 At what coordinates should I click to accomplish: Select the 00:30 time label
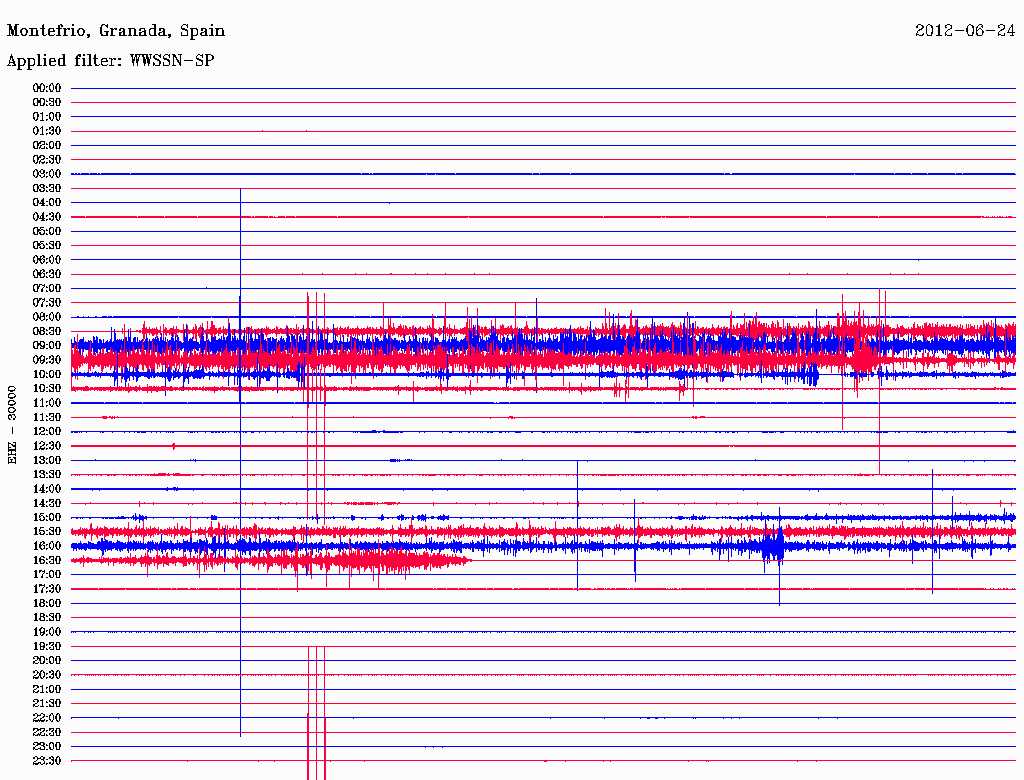[46, 102]
